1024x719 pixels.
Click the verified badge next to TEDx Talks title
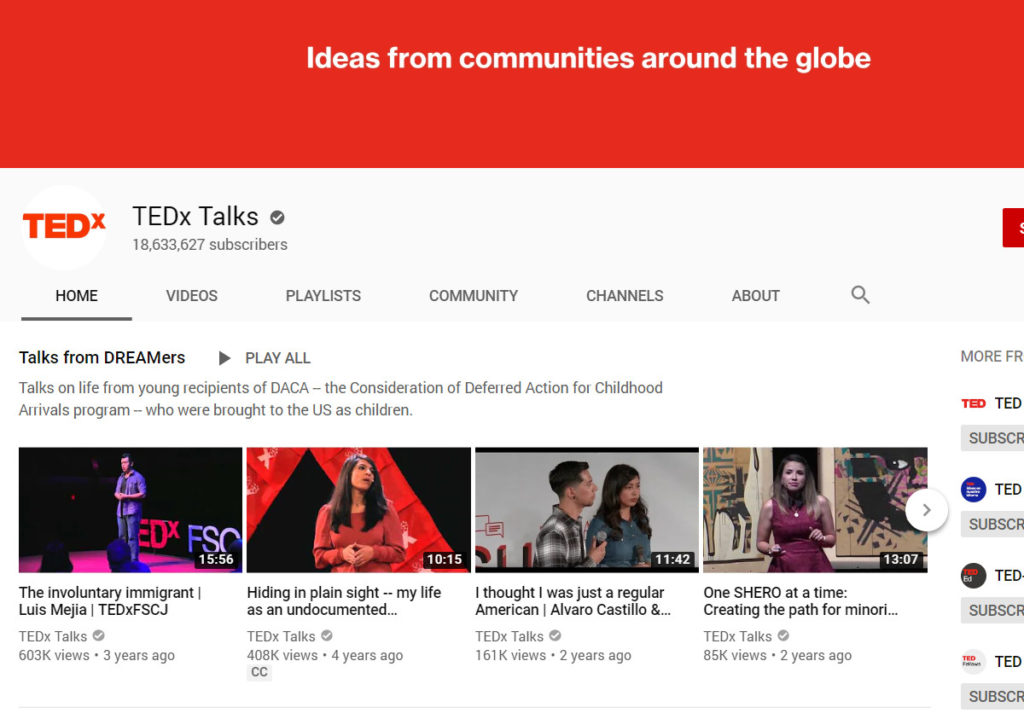pyautogui.click(x=278, y=217)
